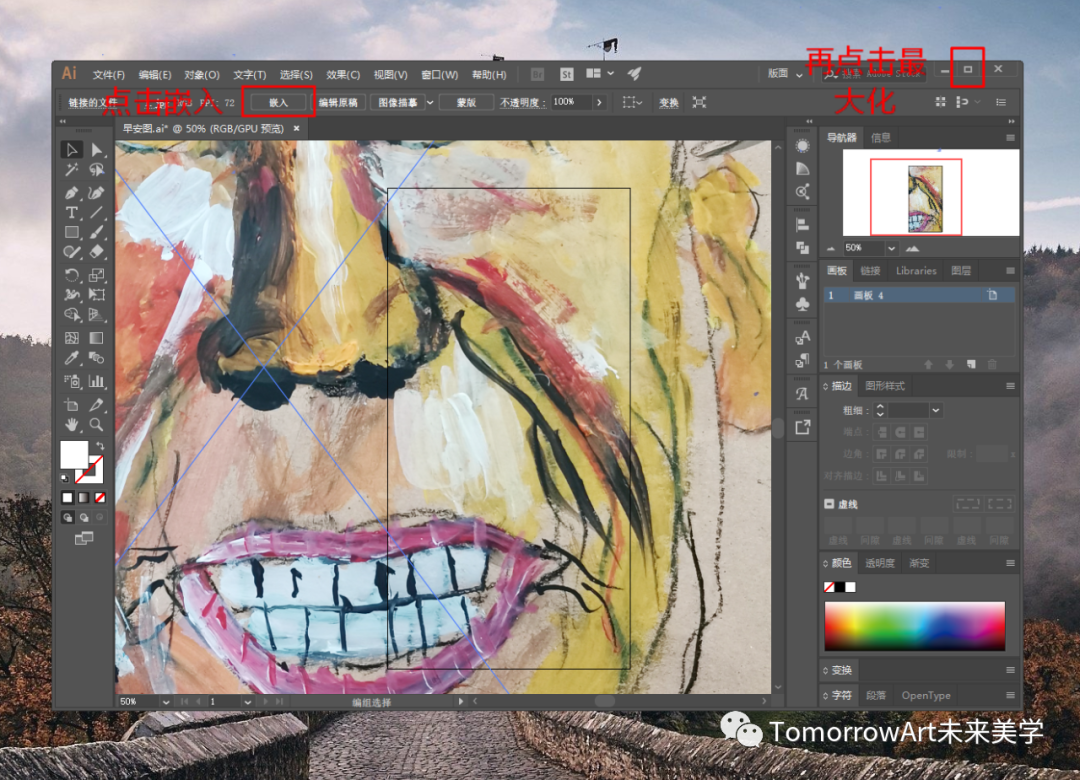Image resolution: width=1080 pixels, height=780 pixels.
Task: Open the Symbols panel club icon
Action: (x=802, y=304)
